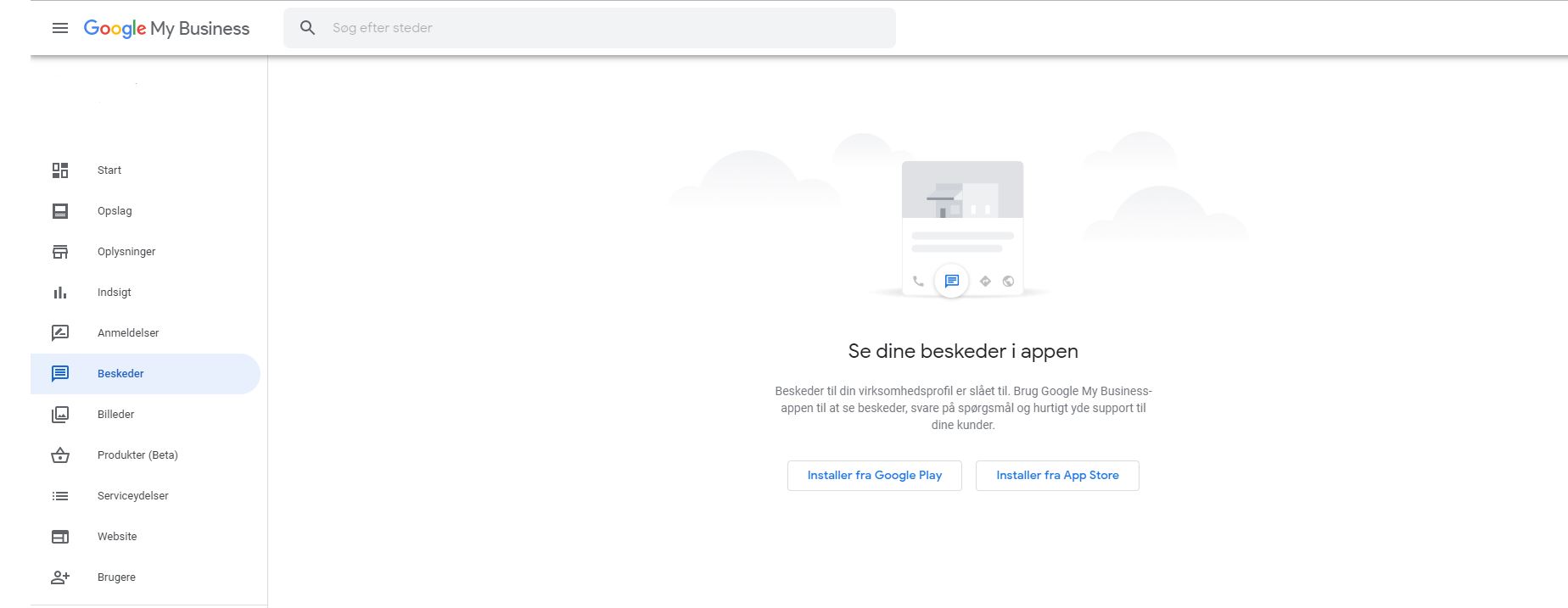Click the Billeder photos icon

coord(60,415)
